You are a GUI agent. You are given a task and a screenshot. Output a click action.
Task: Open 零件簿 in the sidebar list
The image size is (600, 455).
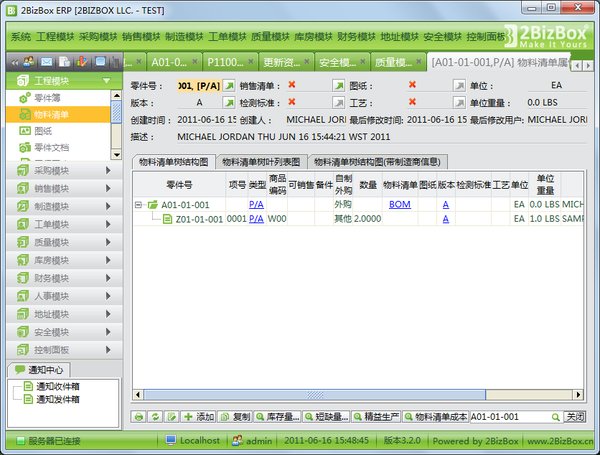47,98
